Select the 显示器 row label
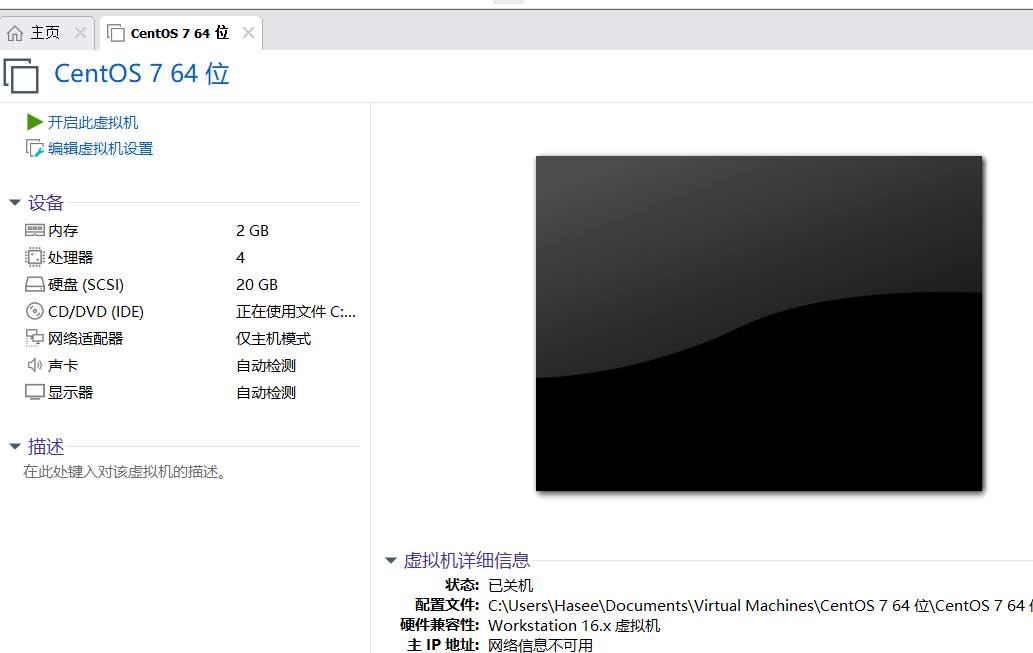The image size is (1033, 653). (x=70, y=393)
